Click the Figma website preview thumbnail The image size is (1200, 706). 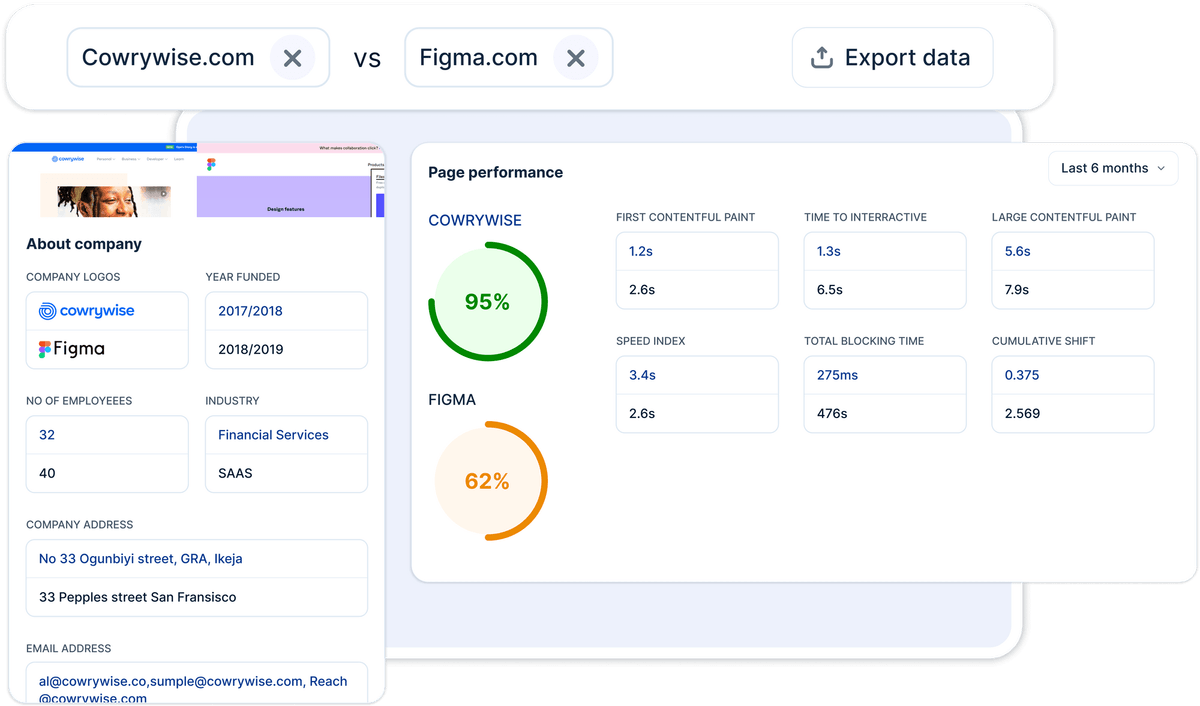[x=290, y=180]
